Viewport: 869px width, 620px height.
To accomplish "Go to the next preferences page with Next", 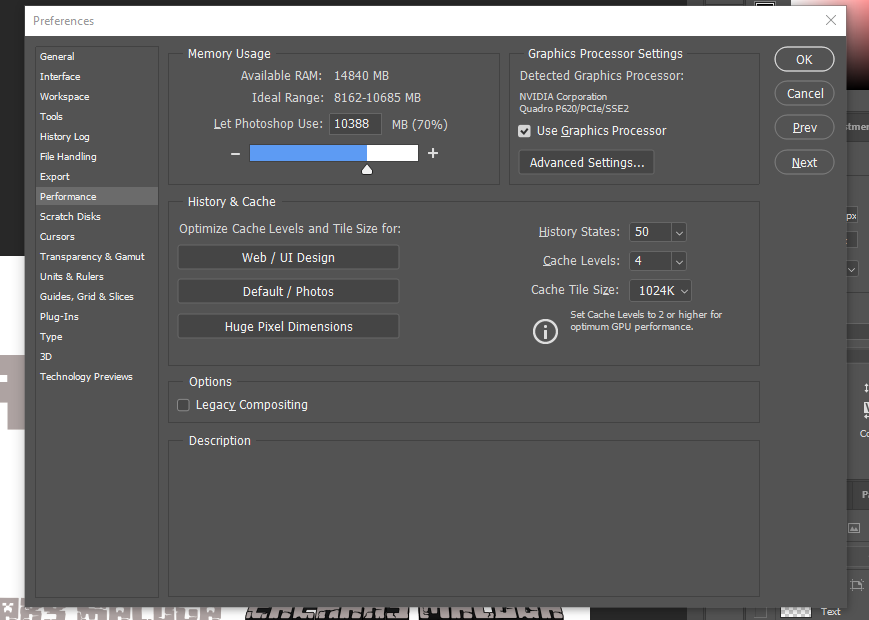I will 803,161.
